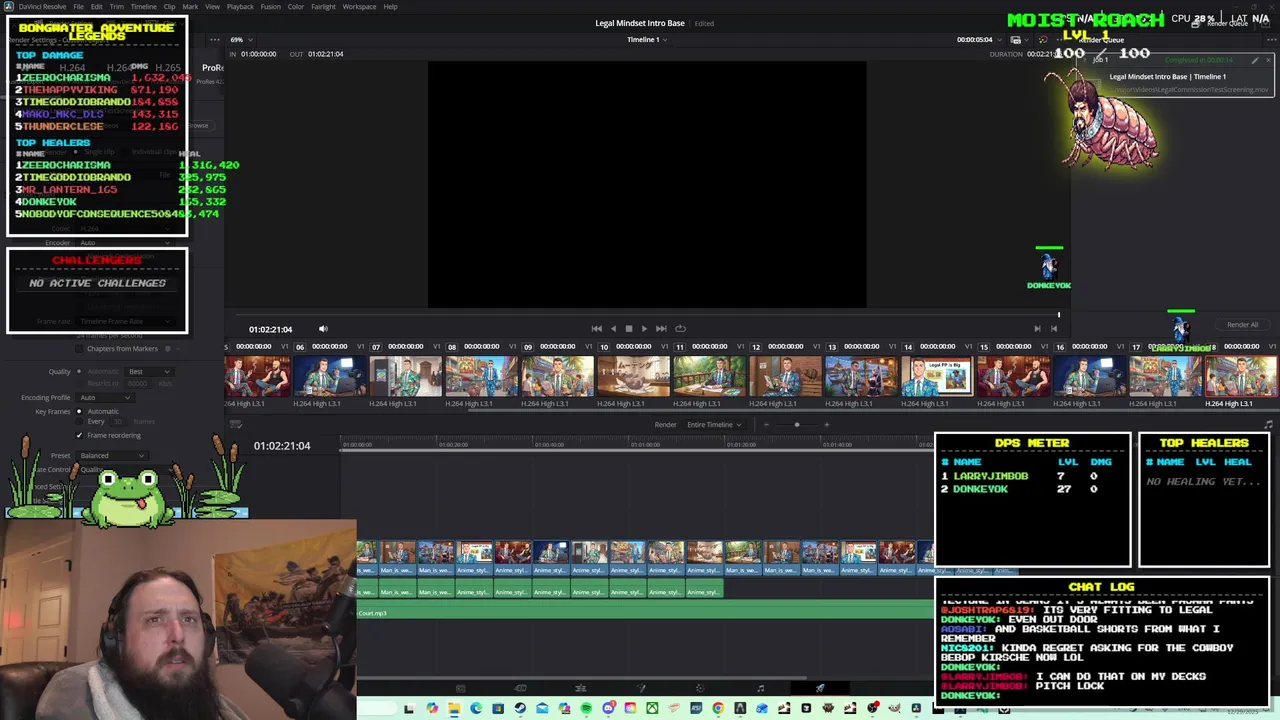Toggle loop playback in the viewer

point(680,328)
